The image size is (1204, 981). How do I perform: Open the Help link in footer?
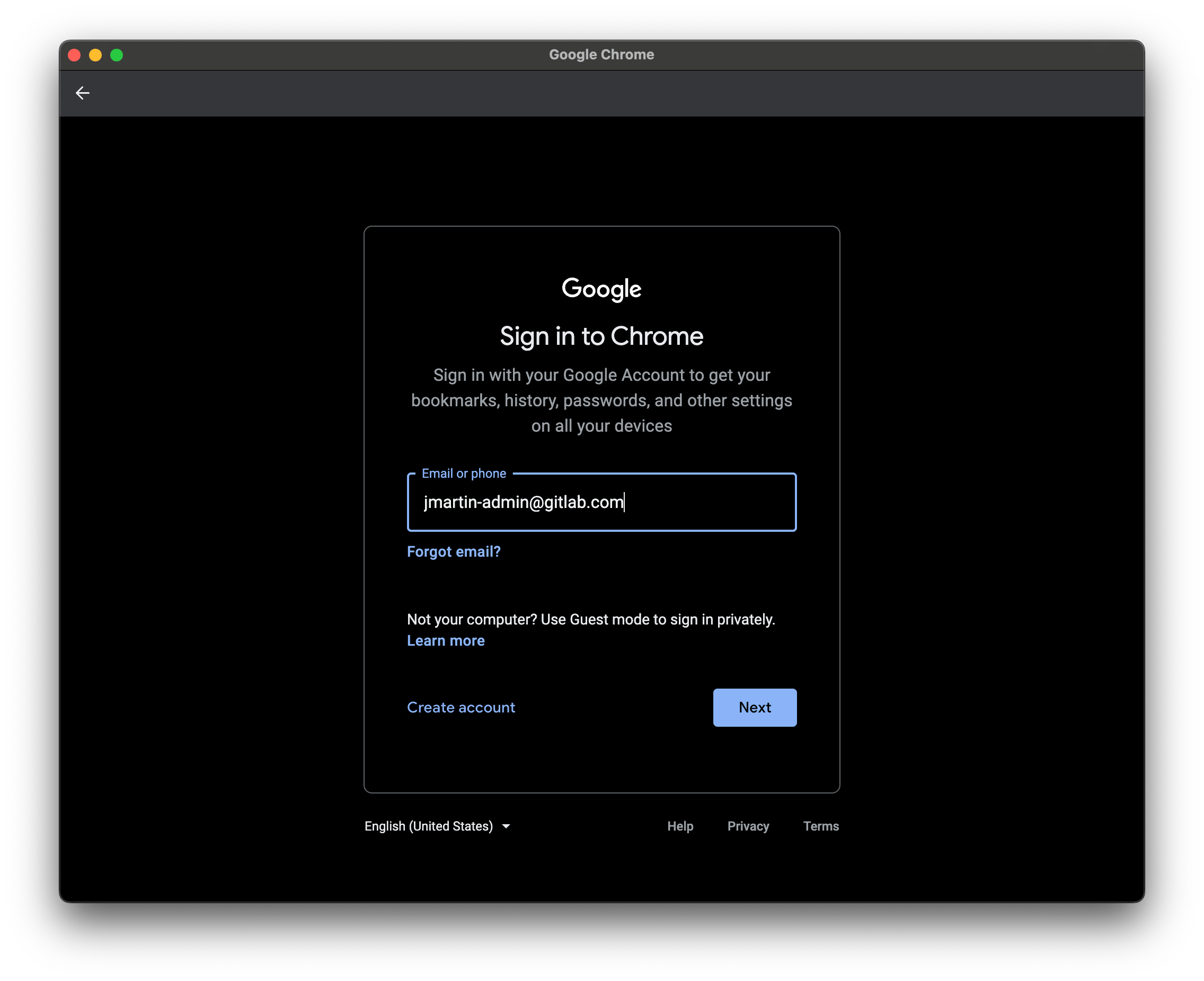[679, 826]
